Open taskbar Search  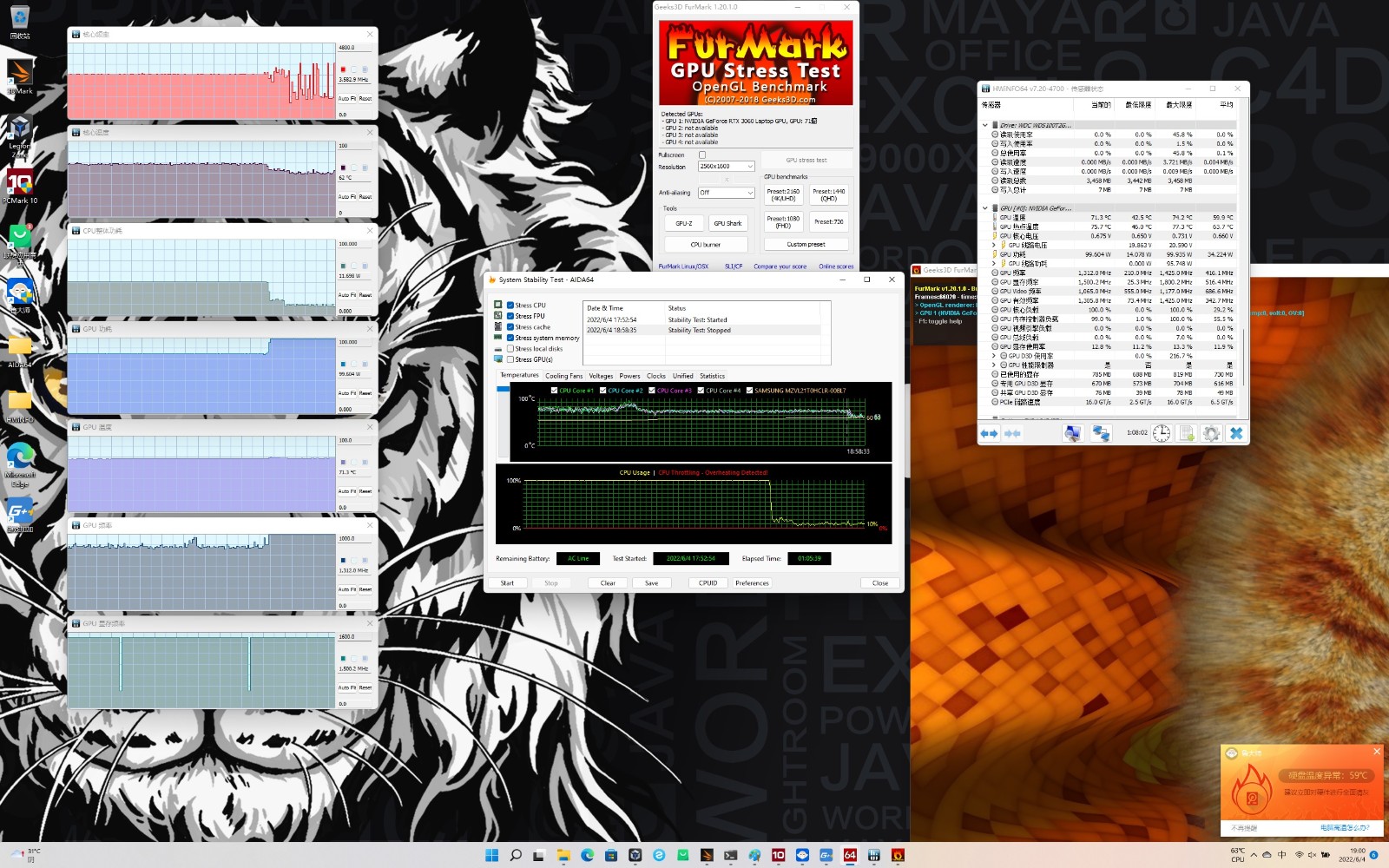pos(516,855)
